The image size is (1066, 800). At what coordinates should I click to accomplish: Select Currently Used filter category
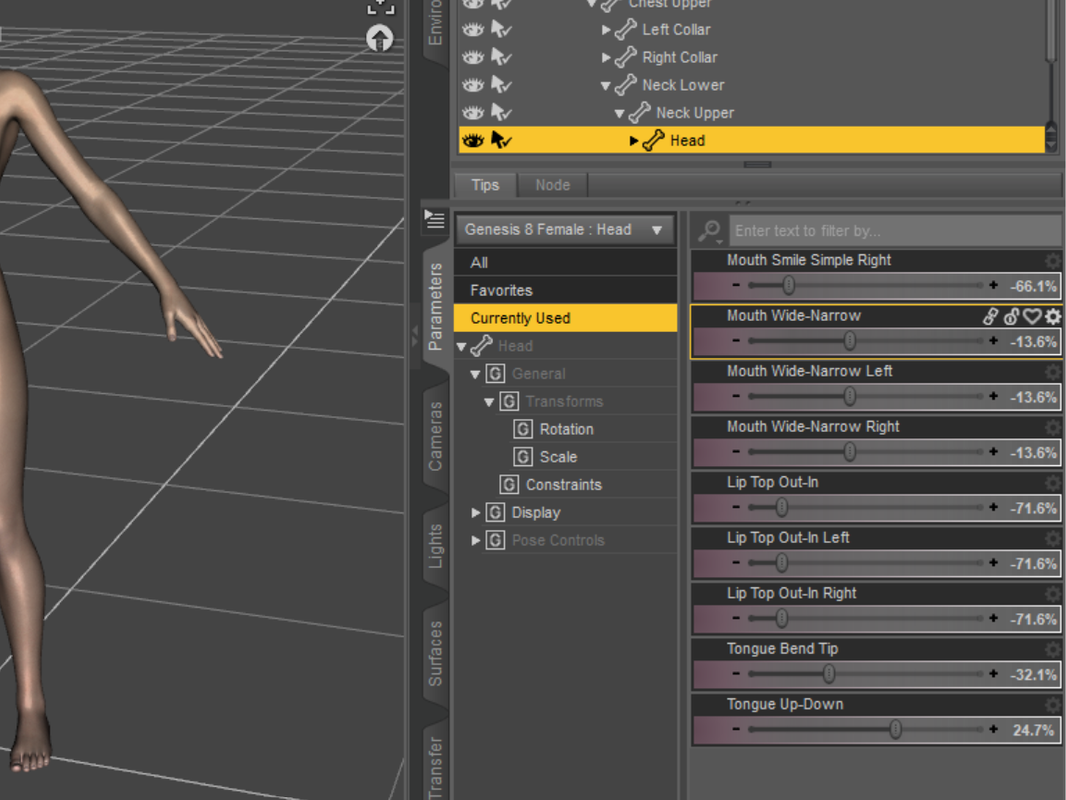pyautogui.click(x=565, y=318)
